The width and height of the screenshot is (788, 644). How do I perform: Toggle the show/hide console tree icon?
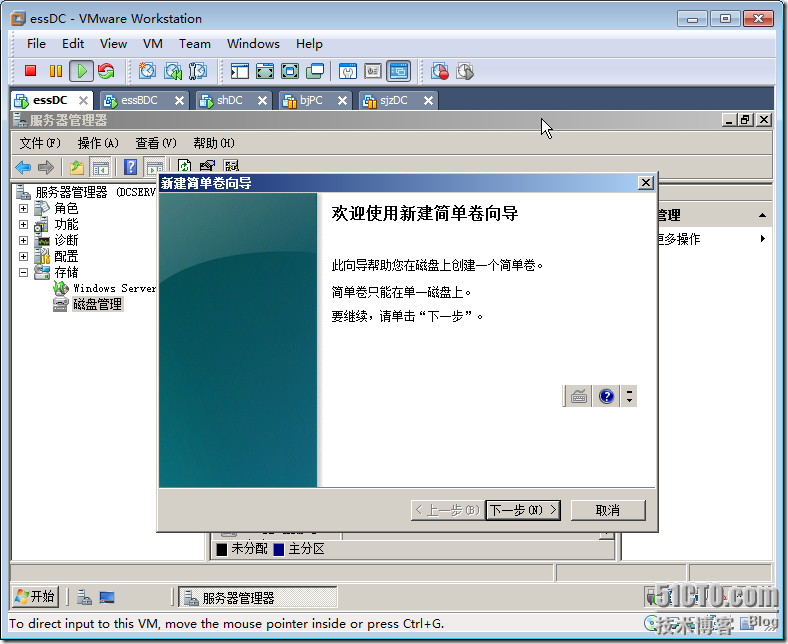[100, 167]
